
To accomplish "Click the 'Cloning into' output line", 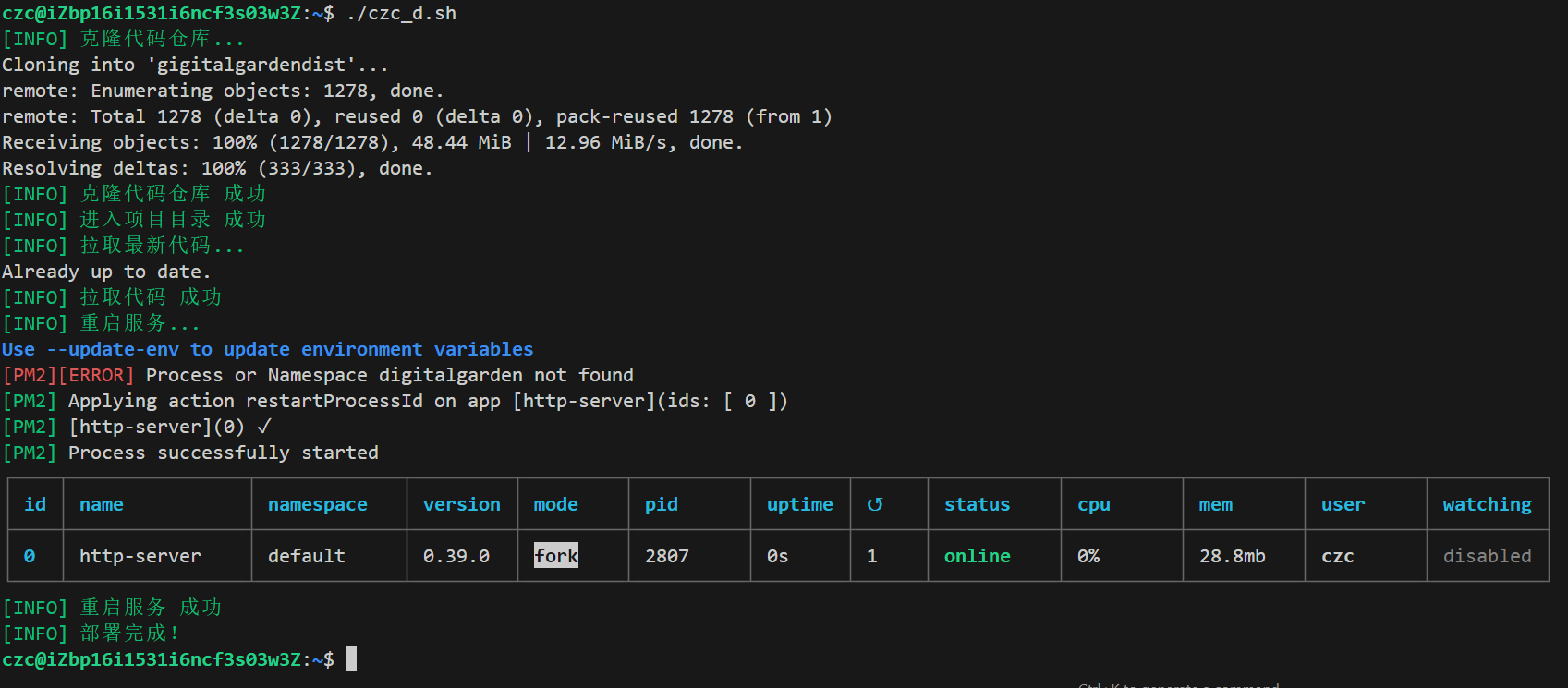I will 195,65.
